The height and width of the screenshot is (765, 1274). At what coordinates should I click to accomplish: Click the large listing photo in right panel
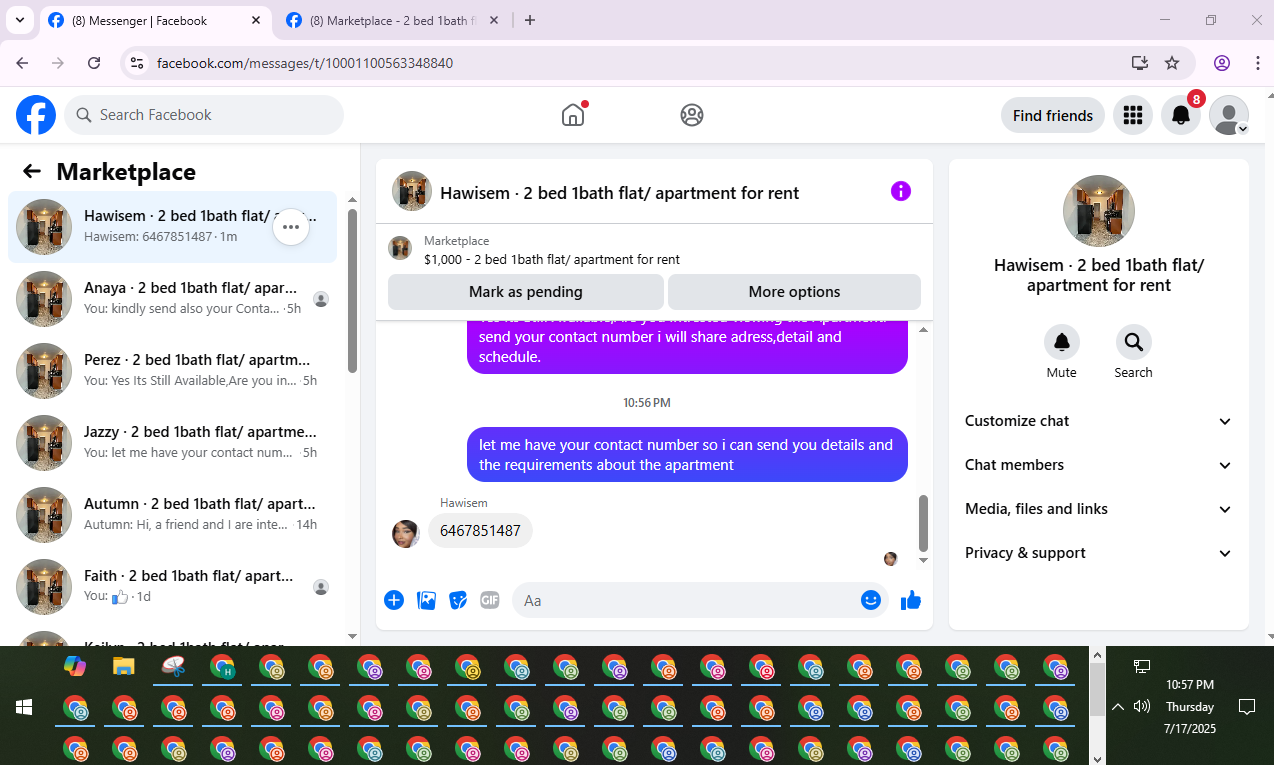(x=1099, y=211)
